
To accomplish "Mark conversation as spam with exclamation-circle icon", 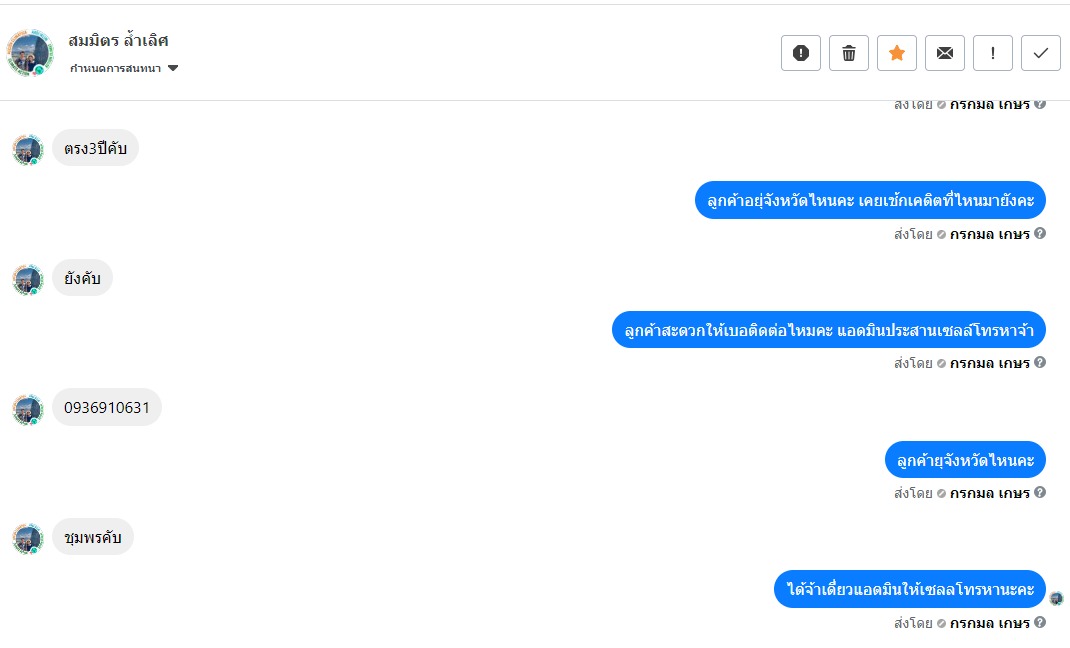I will click(800, 53).
